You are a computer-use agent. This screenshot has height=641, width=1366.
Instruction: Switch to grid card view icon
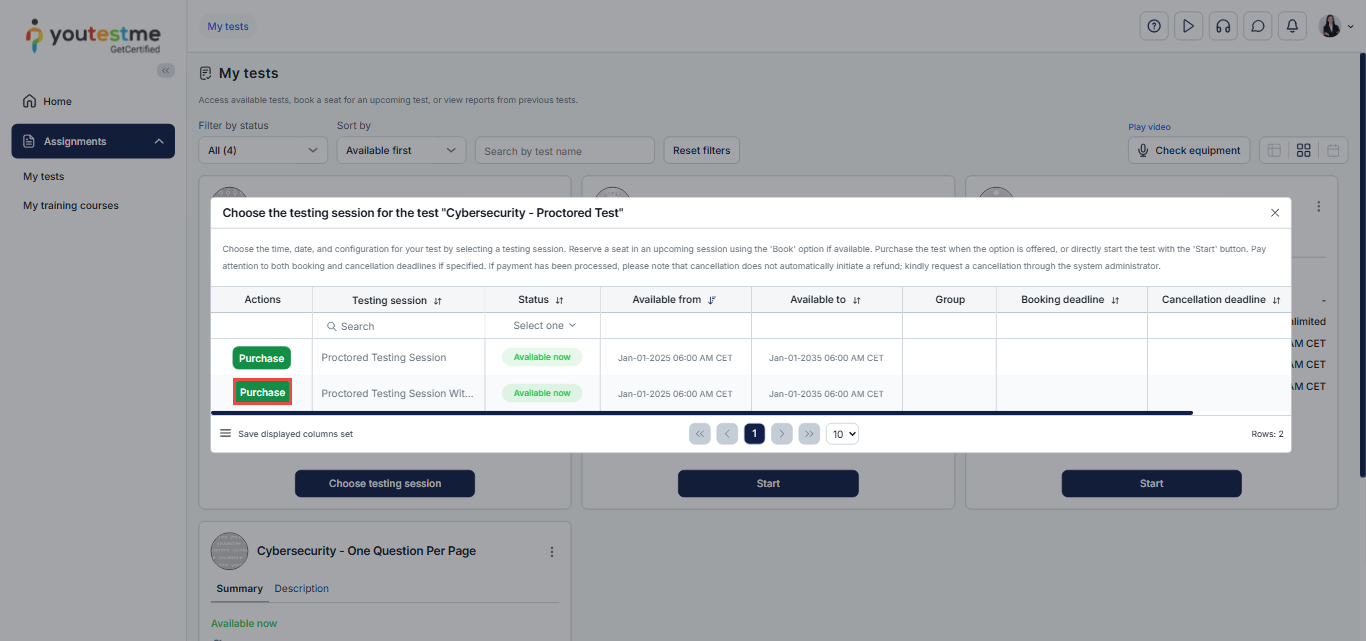[x=1303, y=150]
